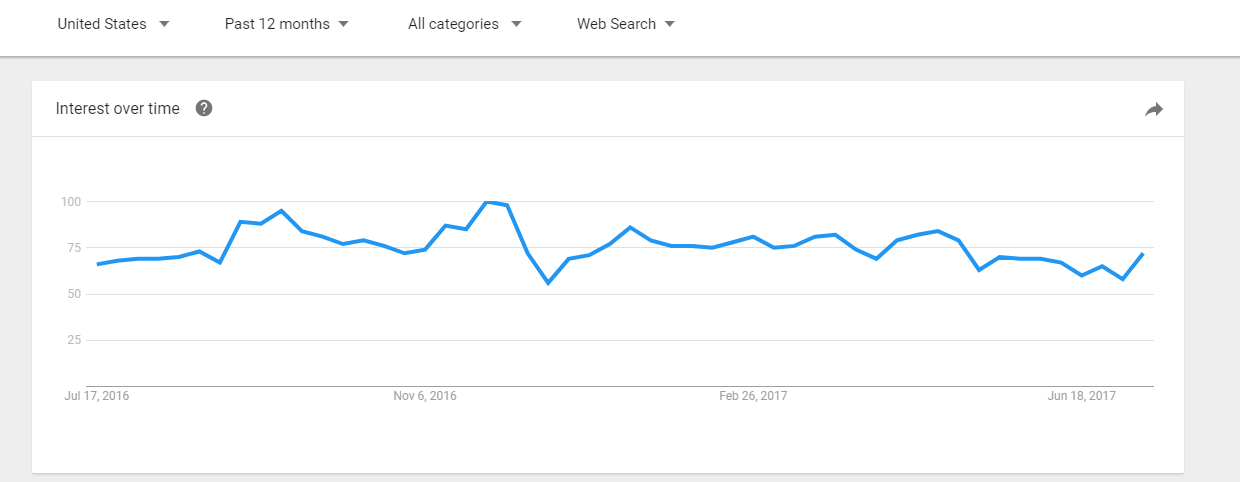Click the Feb 26, 2017 axis label

[753, 396]
